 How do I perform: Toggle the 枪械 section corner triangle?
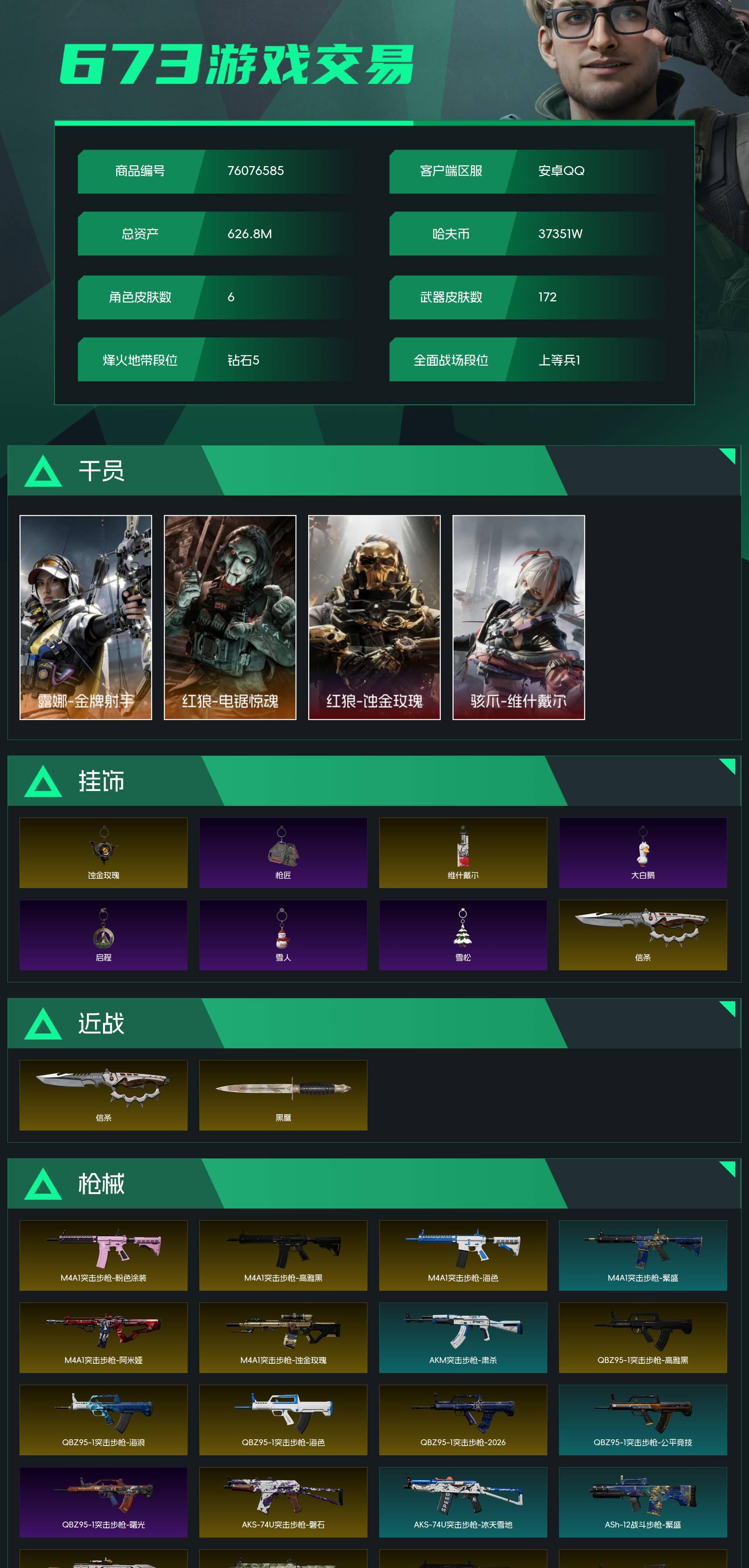tap(729, 1168)
